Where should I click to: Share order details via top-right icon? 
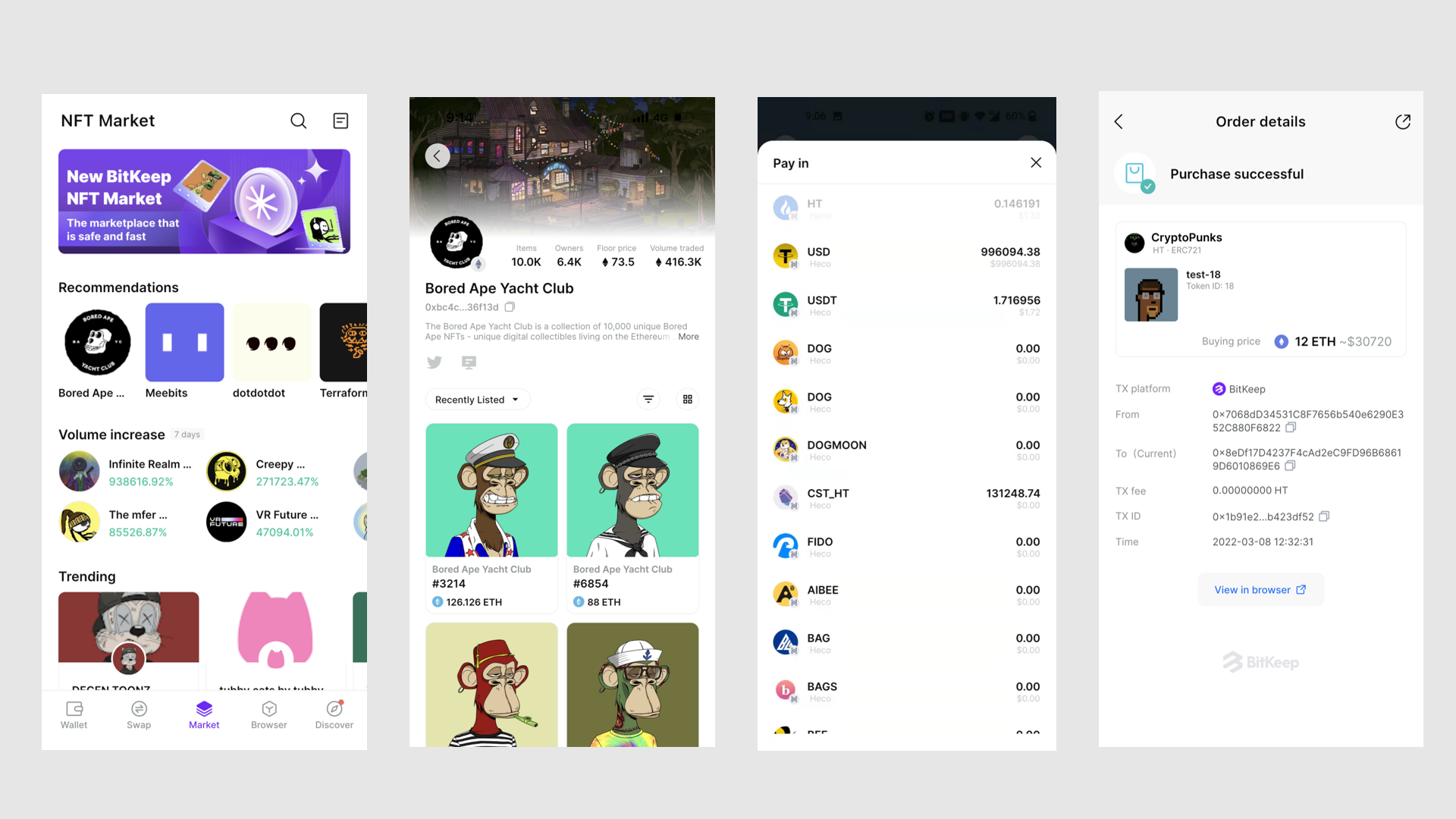coord(1403,122)
